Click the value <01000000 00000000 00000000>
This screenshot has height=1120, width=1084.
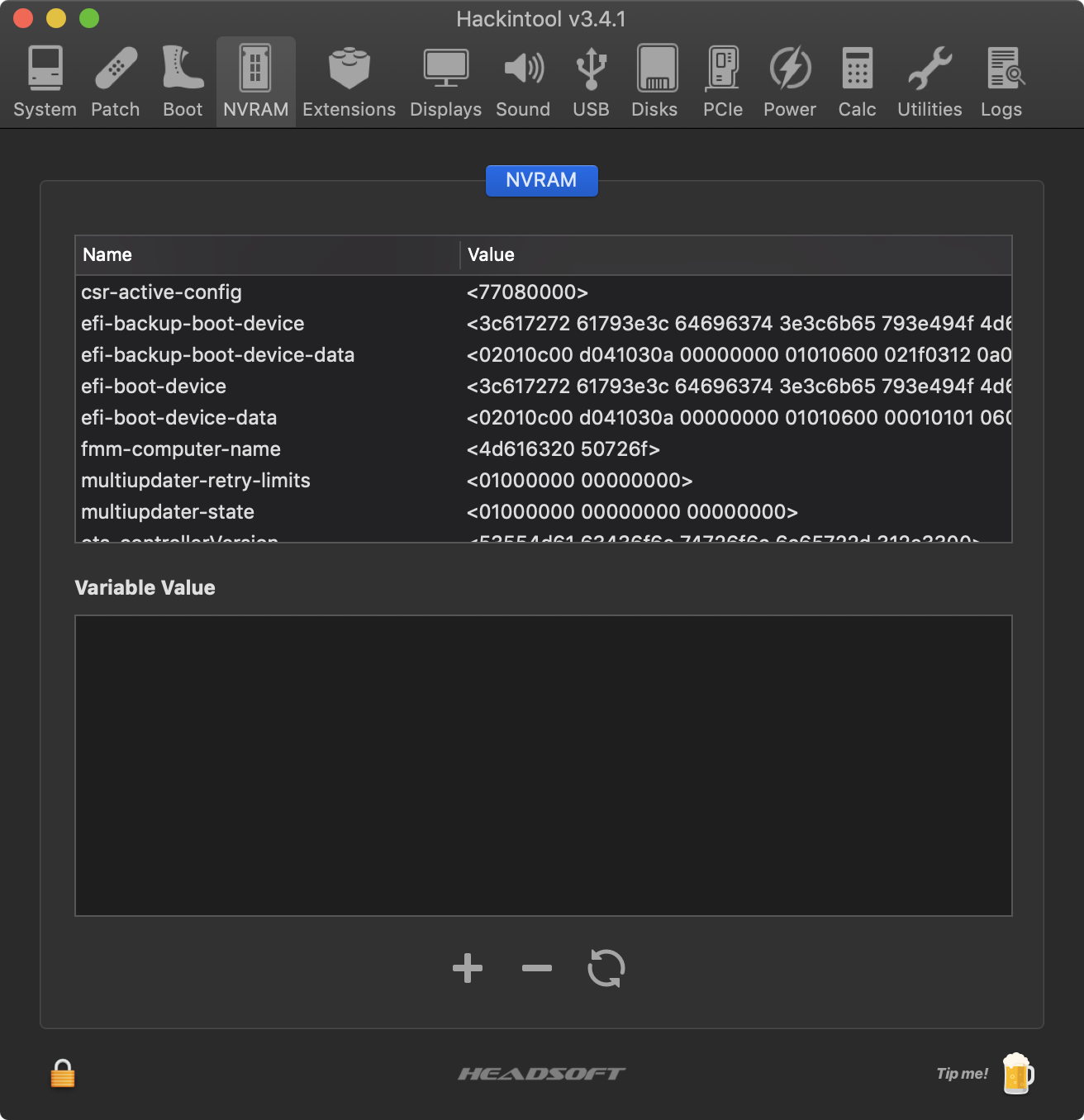(632, 512)
